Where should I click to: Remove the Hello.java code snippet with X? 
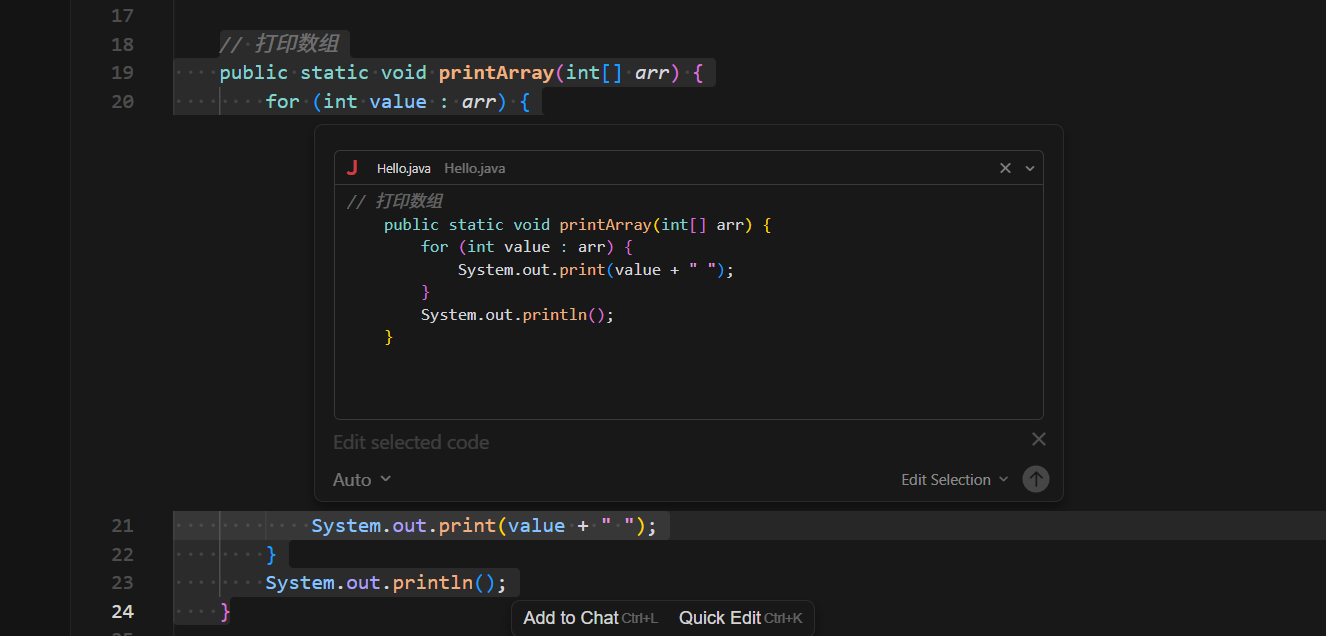click(1005, 168)
